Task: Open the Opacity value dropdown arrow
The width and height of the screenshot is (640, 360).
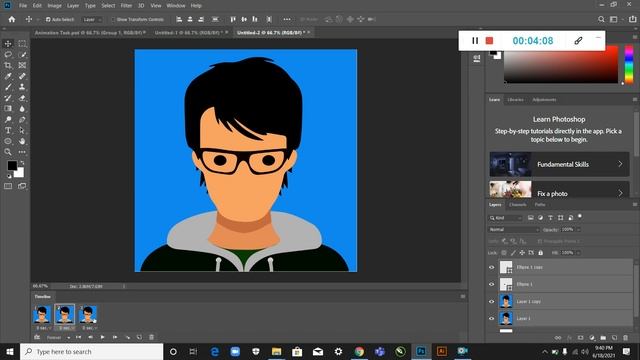Action: 578,229
